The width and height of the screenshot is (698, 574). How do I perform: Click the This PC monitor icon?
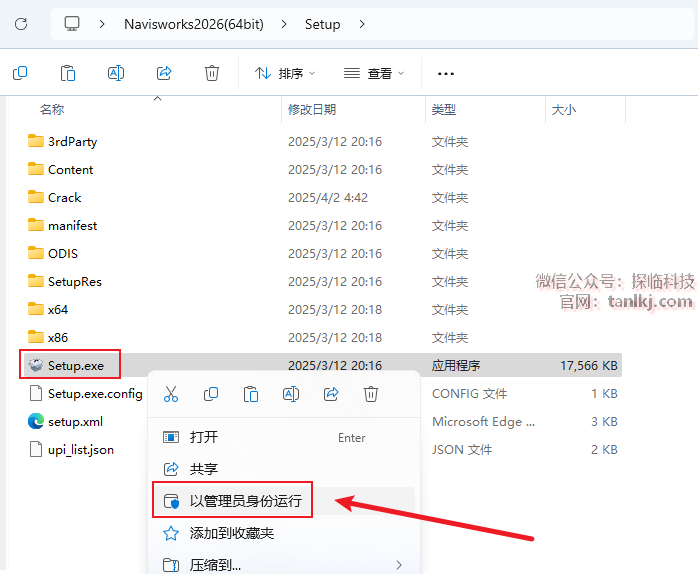pos(72,24)
